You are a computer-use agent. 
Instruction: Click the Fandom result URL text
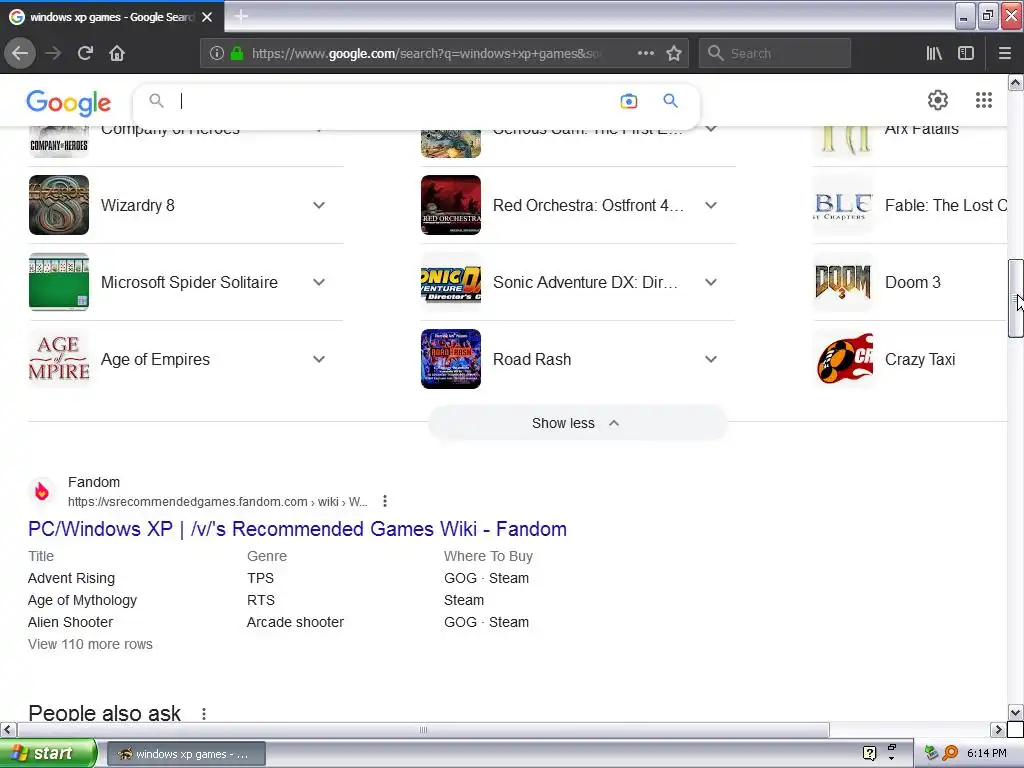pos(217,502)
